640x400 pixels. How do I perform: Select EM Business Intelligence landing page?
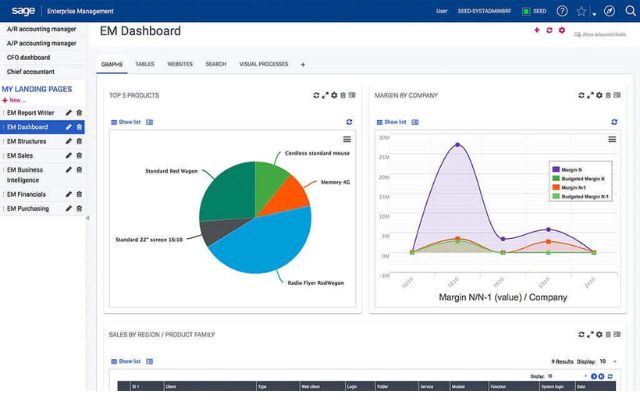click(x=25, y=175)
